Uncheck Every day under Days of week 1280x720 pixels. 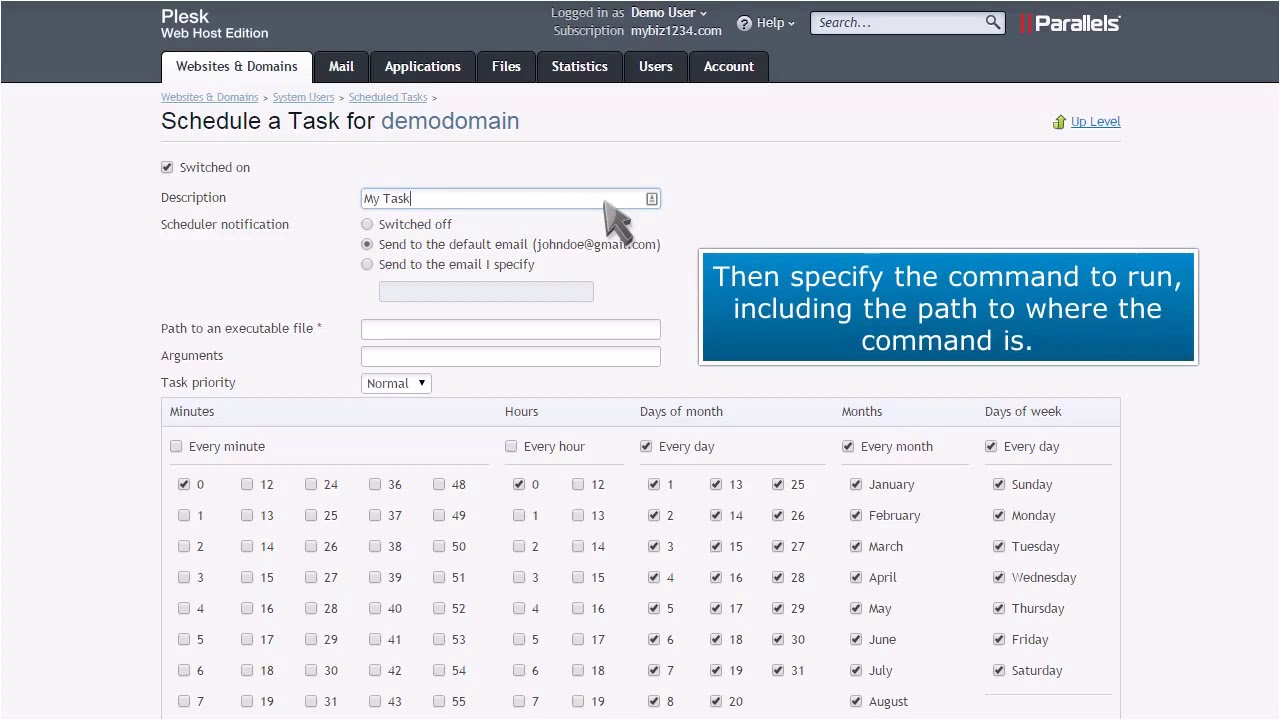[x=991, y=446]
